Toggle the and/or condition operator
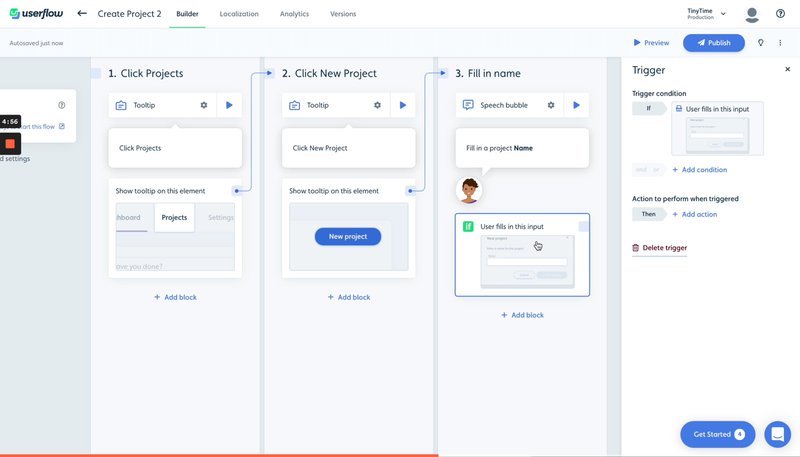Screen dimensions: 800x457 (648, 170)
